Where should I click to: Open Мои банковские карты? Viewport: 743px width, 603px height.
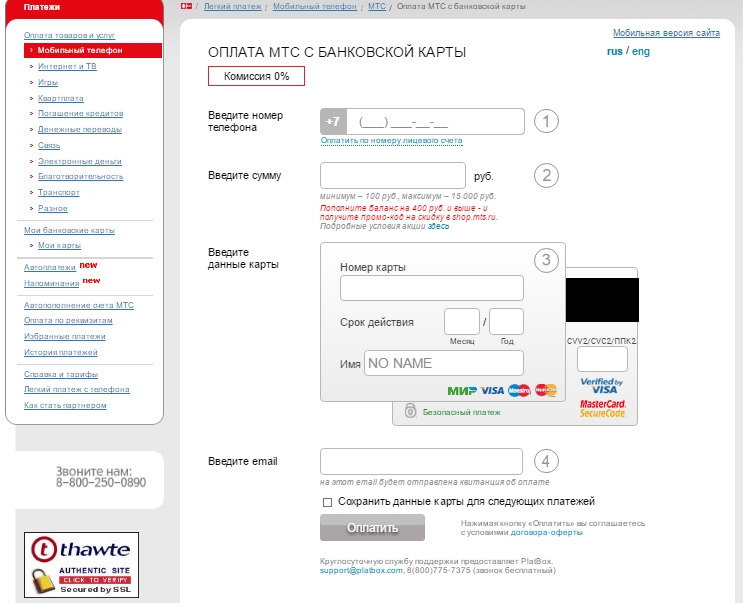[x=69, y=230]
